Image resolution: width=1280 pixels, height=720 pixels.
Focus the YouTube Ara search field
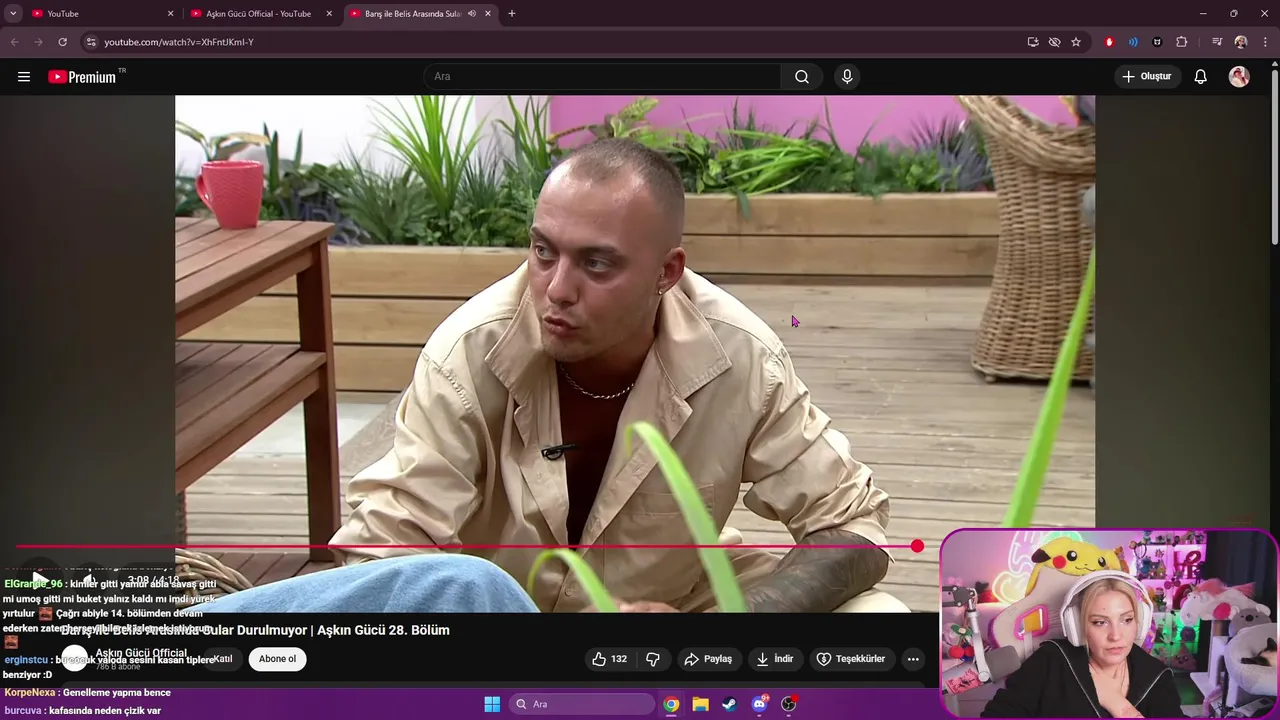tap(603, 77)
